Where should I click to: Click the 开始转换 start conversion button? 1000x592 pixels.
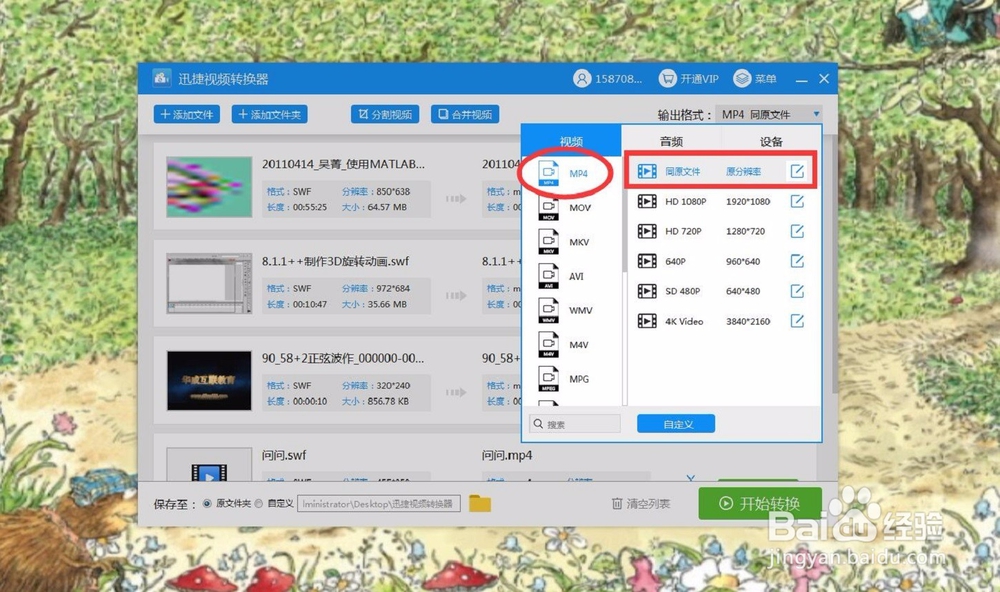click(758, 503)
